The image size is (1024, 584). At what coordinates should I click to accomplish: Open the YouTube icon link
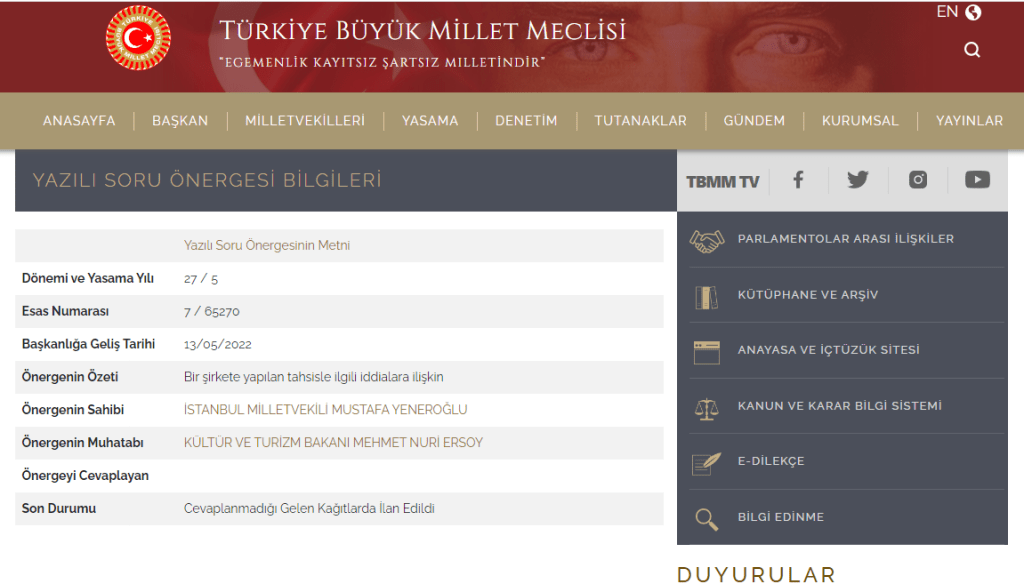coord(977,180)
